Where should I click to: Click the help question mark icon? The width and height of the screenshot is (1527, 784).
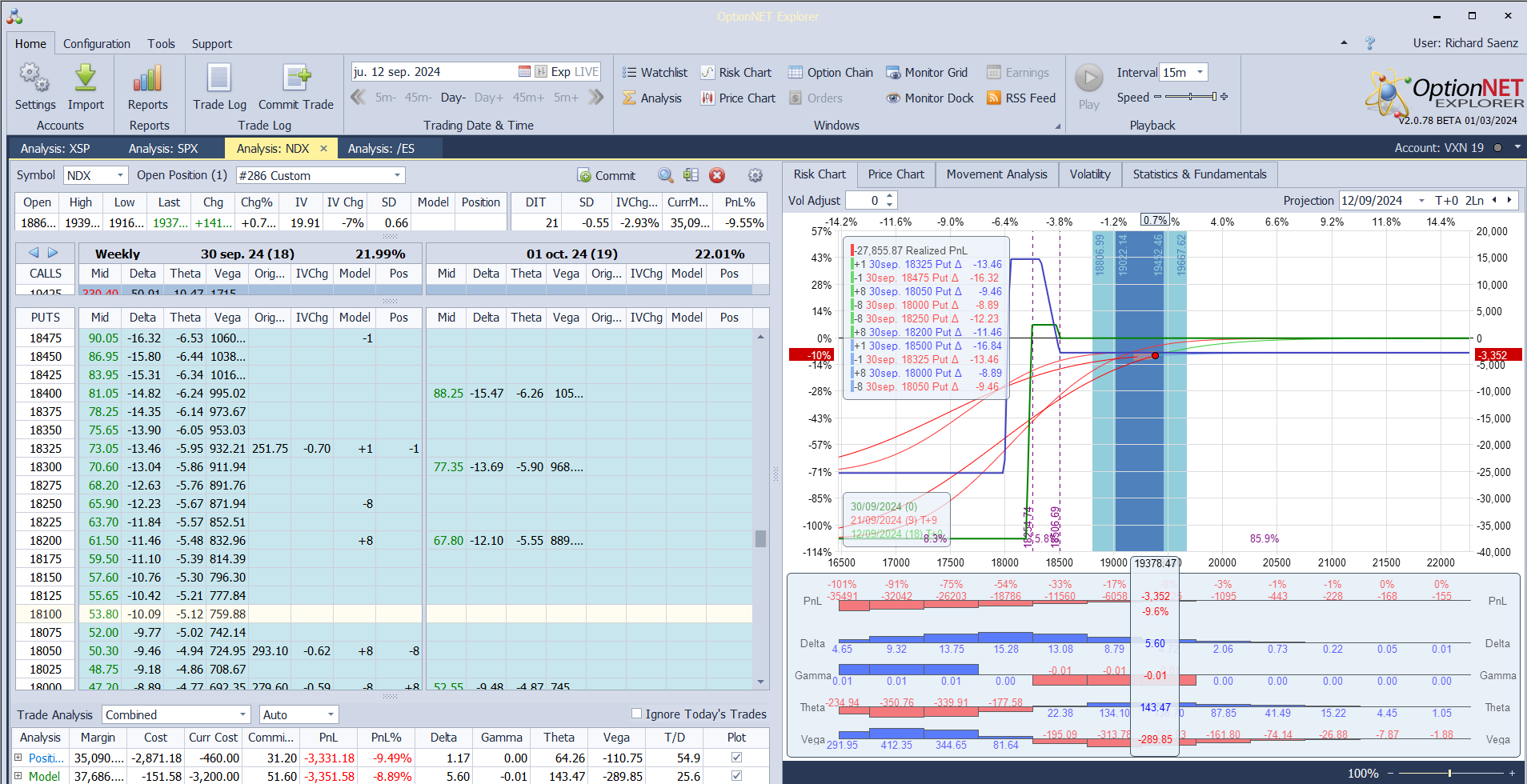tap(1370, 43)
